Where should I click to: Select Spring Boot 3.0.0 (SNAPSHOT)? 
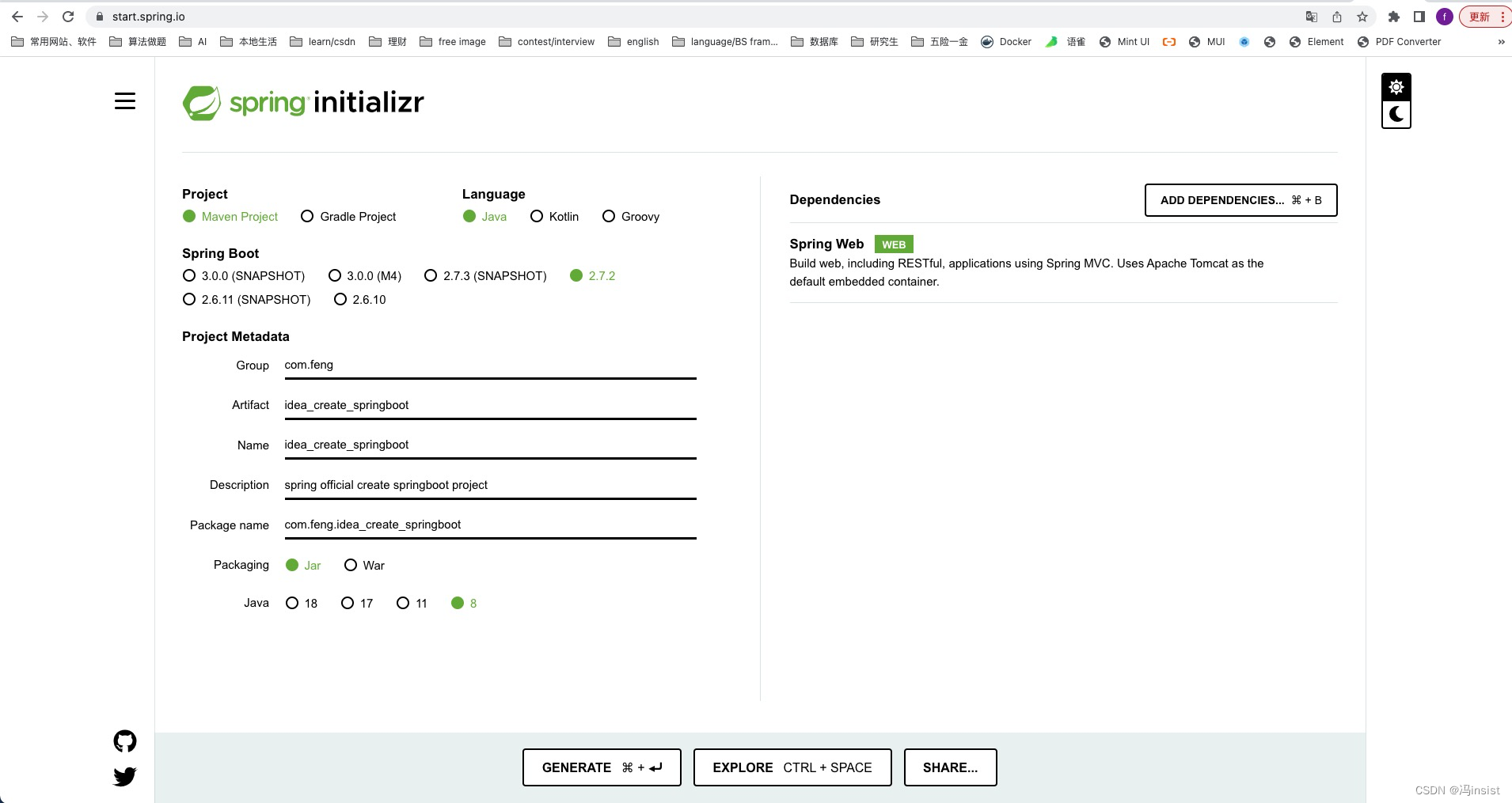tap(244, 276)
